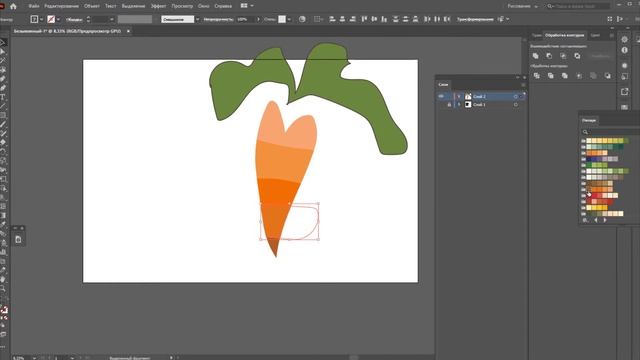
Task: Select the Type tool in the toolbar
Action: pos(2,97)
